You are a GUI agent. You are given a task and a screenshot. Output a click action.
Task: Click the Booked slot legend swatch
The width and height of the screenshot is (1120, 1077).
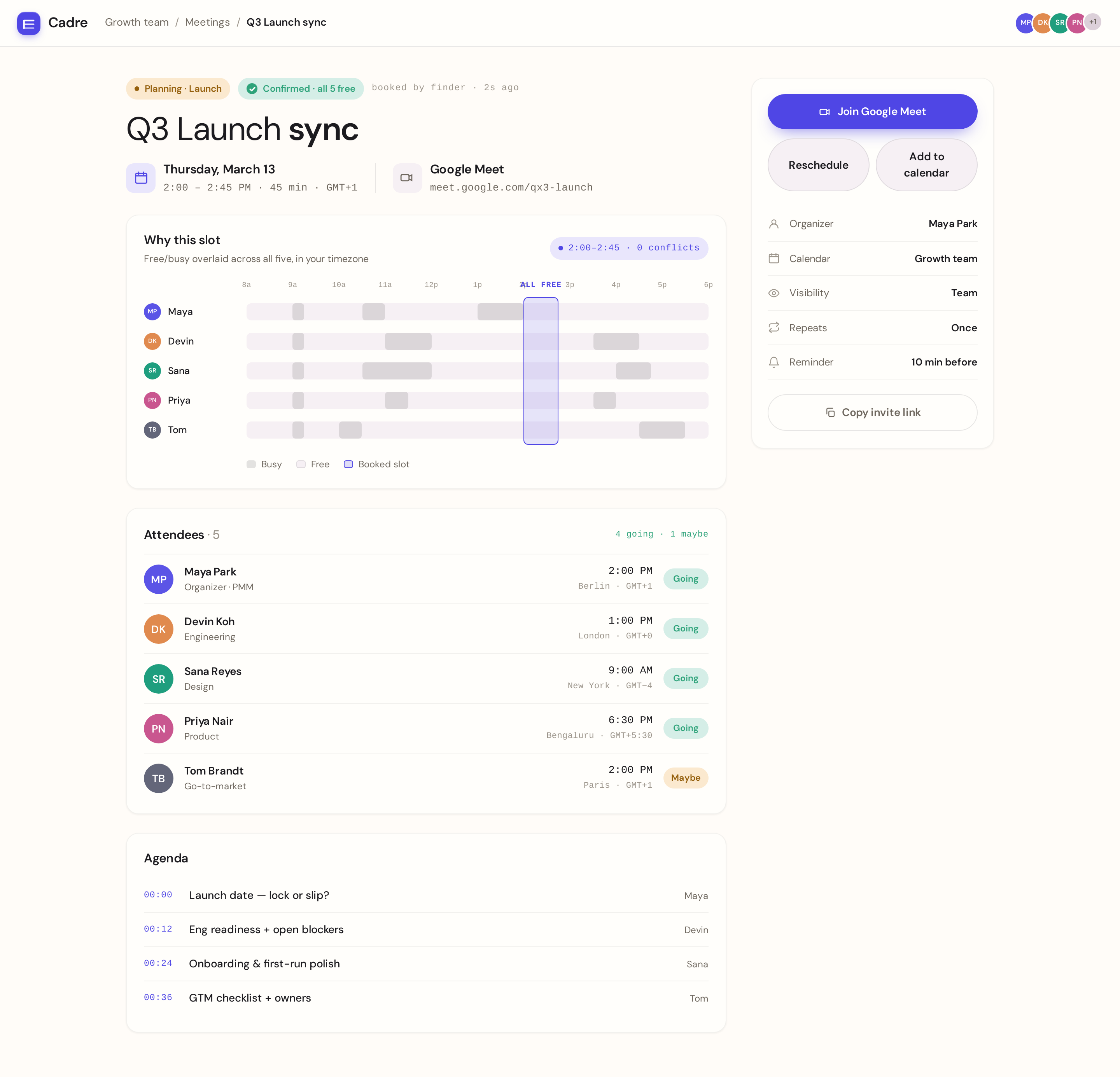point(348,465)
